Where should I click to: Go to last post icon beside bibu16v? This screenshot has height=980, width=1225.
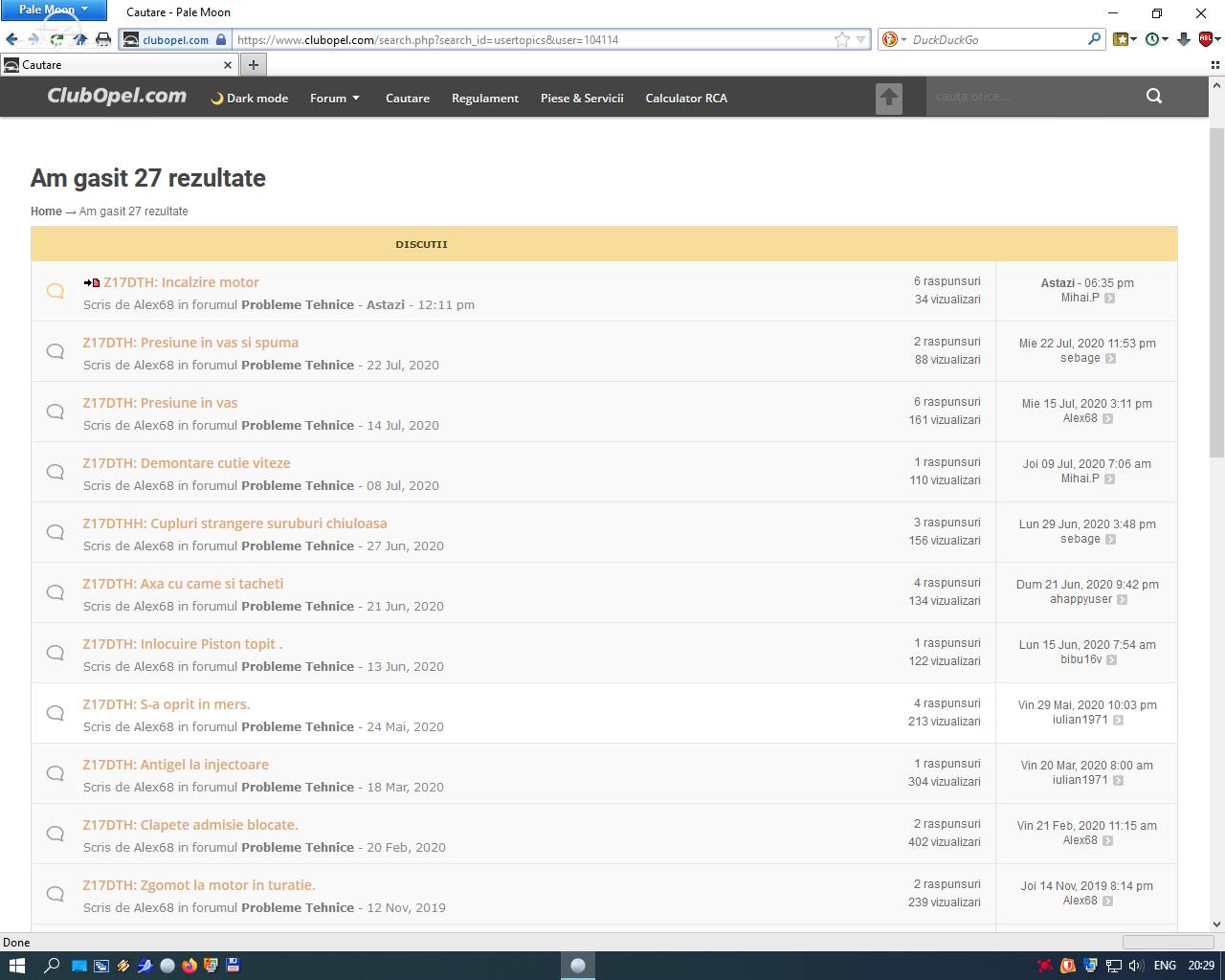(x=1111, y=660)
